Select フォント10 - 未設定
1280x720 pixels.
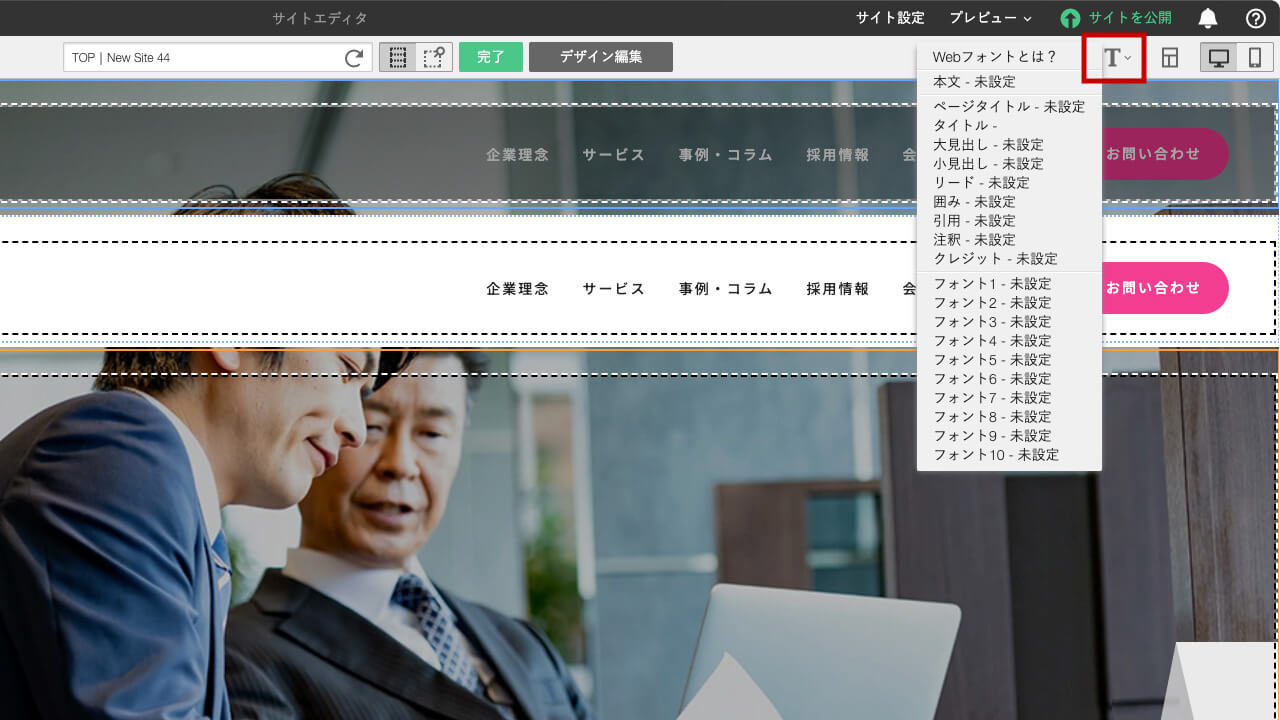click(x=996, y=454)
